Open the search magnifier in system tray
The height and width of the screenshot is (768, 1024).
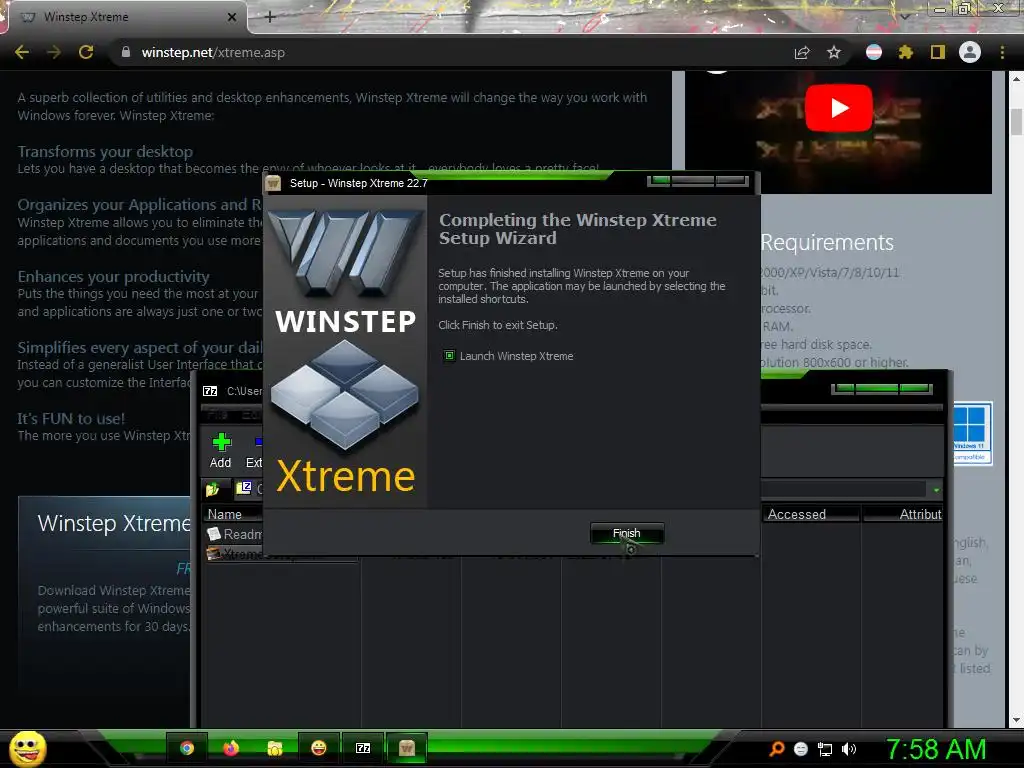click(776, 749)
